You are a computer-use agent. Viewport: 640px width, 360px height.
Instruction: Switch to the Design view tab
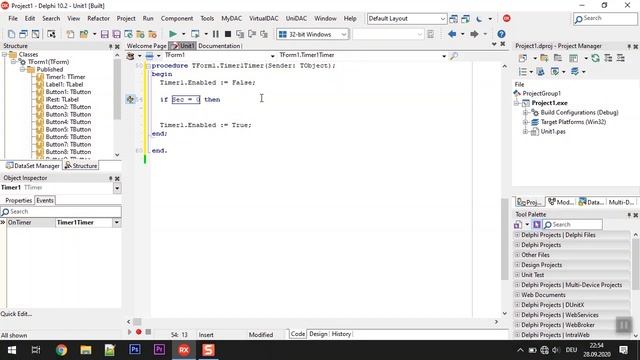(x=318, y=334)
